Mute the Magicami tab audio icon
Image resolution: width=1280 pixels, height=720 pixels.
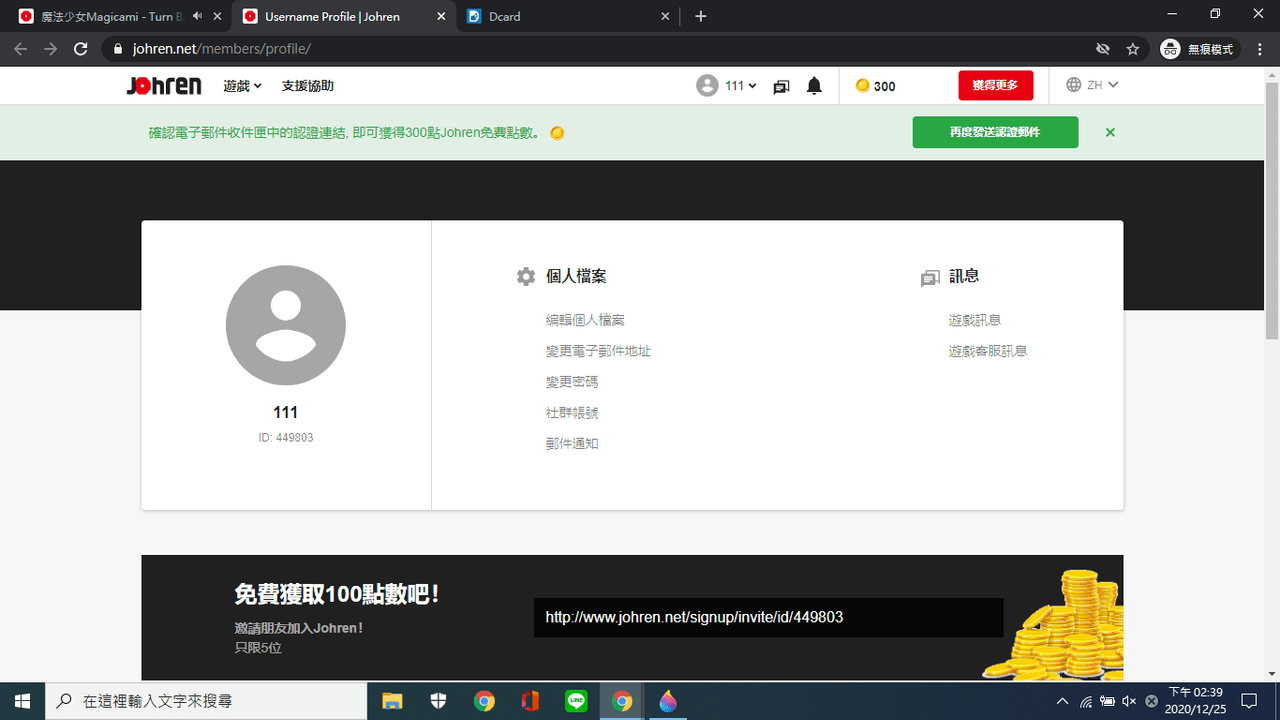tap(197, 16)
